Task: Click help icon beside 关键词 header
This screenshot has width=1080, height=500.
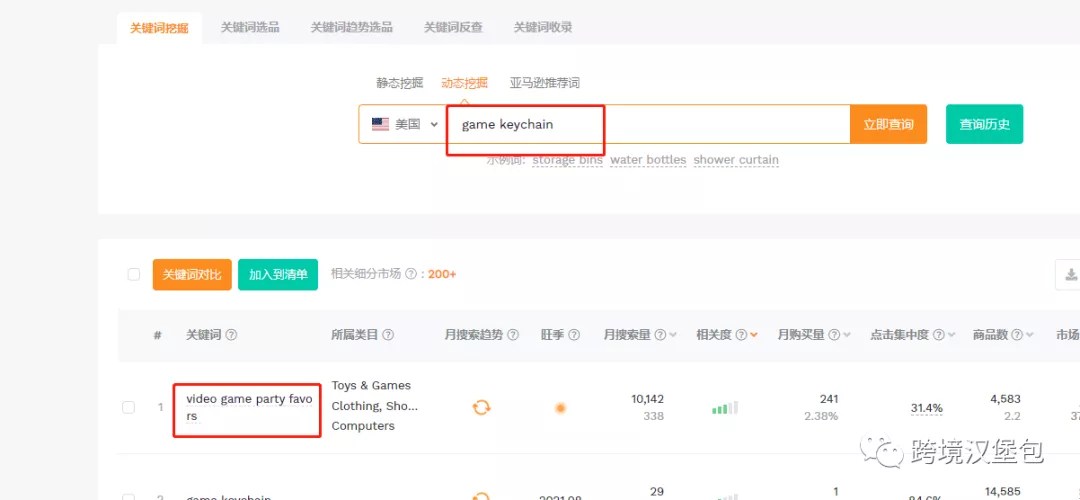Action: (x=231, y=335)
